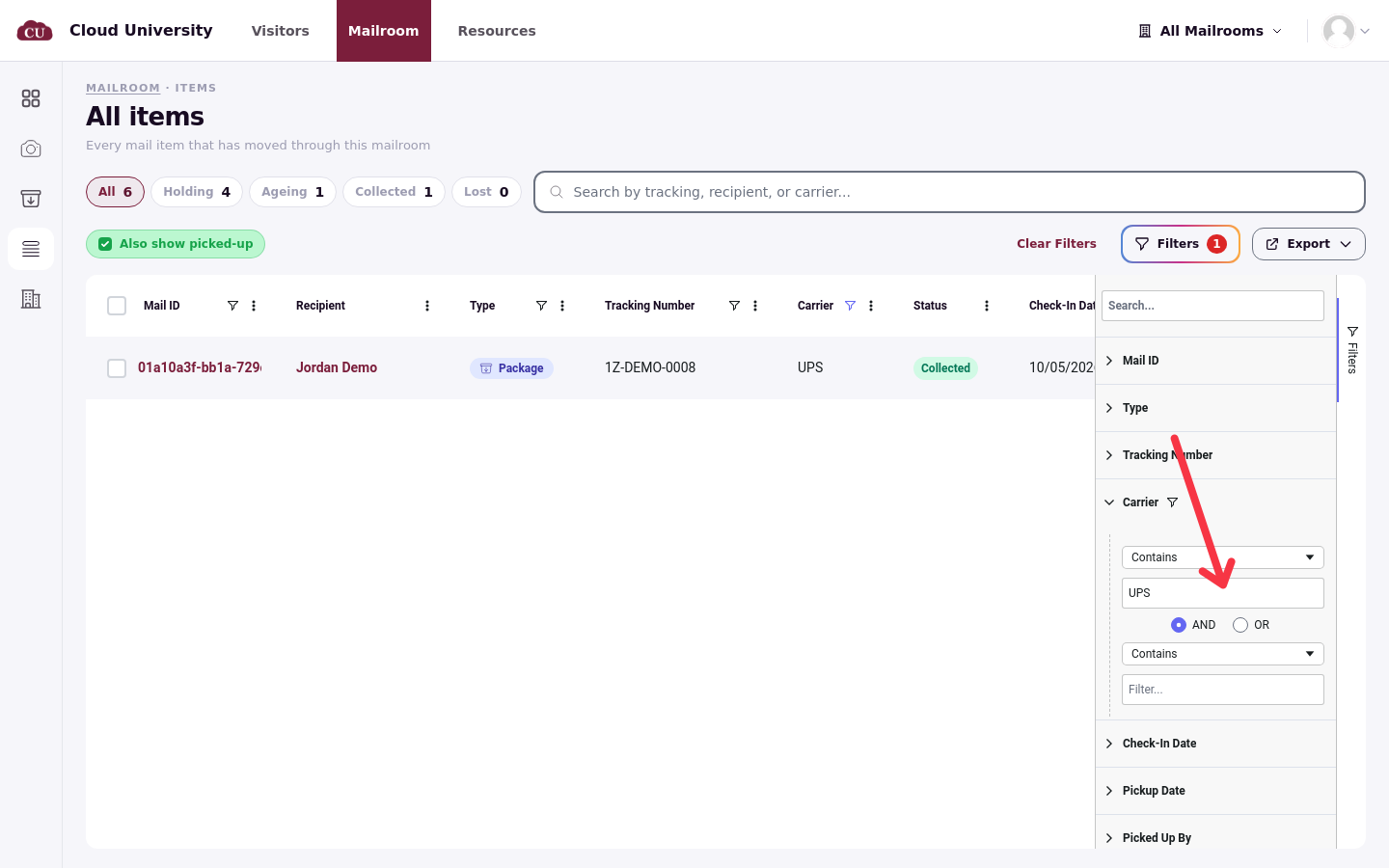Click the Cloud University logo

point(35,31)
